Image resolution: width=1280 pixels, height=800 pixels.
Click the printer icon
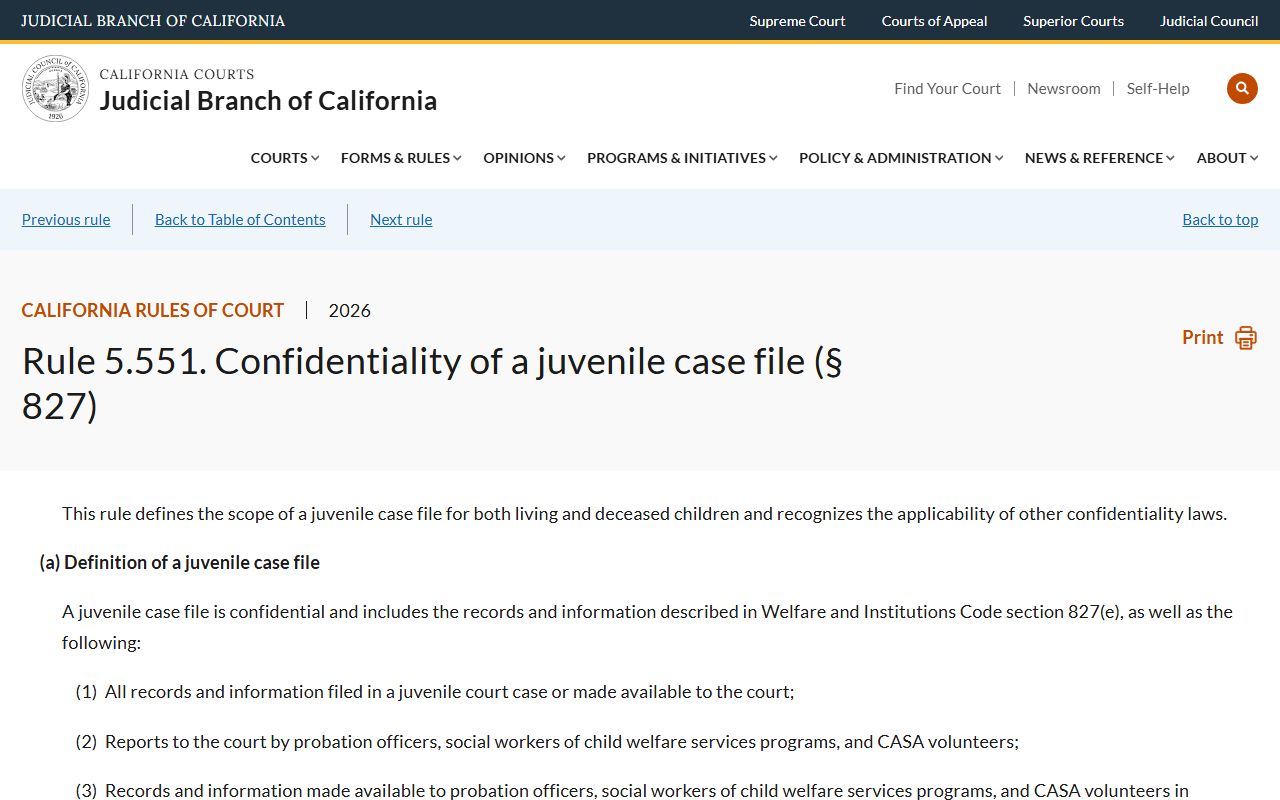click(x=1245, y=338)
